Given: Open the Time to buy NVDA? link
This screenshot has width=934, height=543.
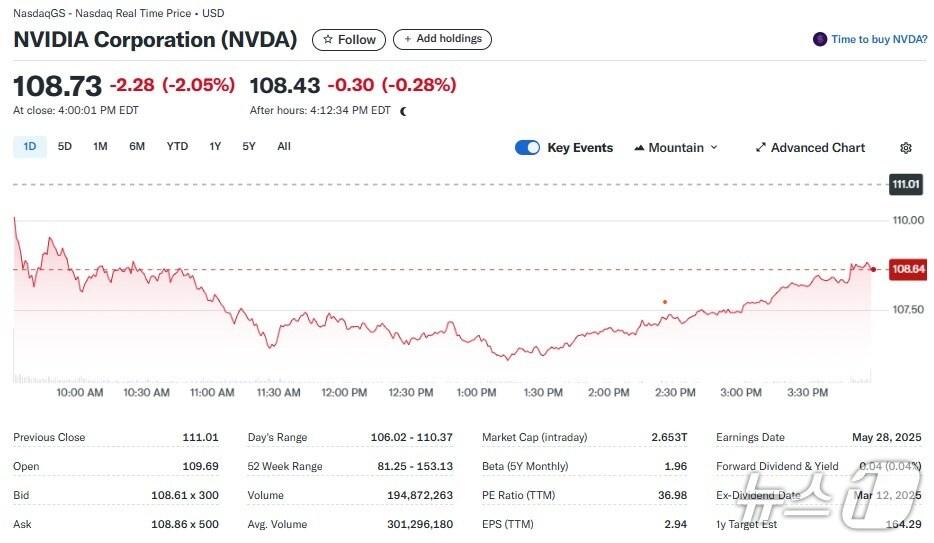Looking at the screenshot, I should [x=878, y=39].
